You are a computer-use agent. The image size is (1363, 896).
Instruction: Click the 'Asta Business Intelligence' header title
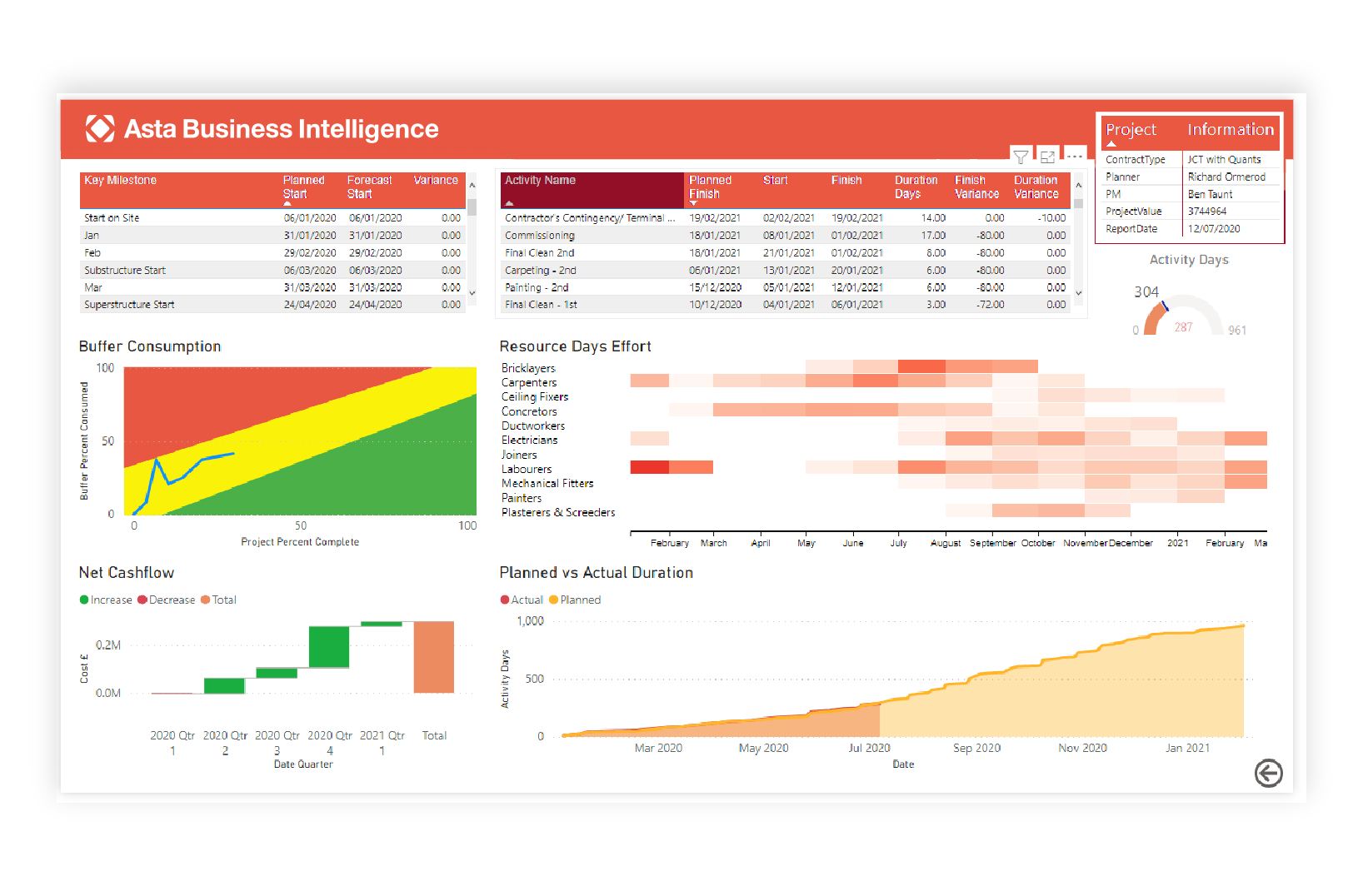282,129
